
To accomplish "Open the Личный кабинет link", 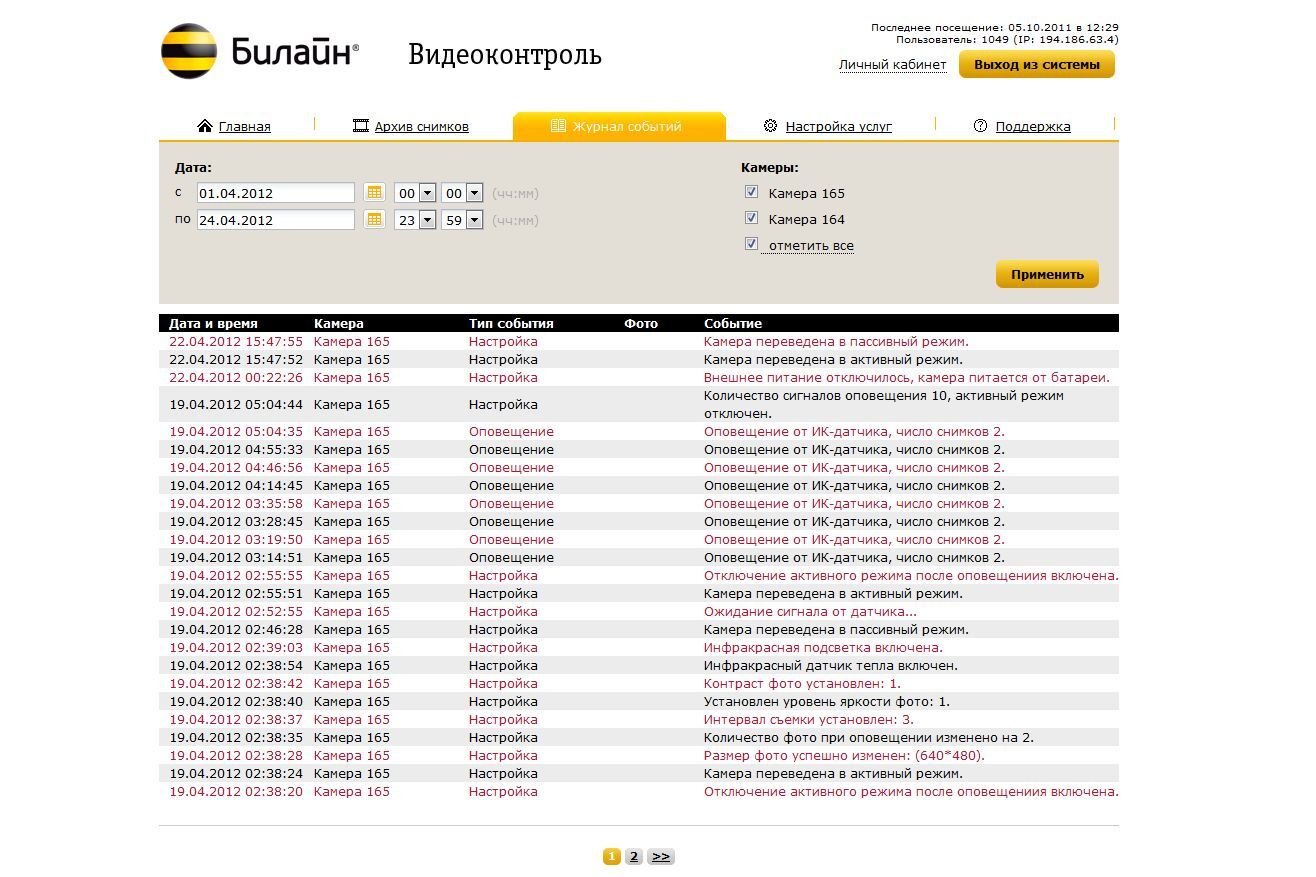I will pos(892,65).
